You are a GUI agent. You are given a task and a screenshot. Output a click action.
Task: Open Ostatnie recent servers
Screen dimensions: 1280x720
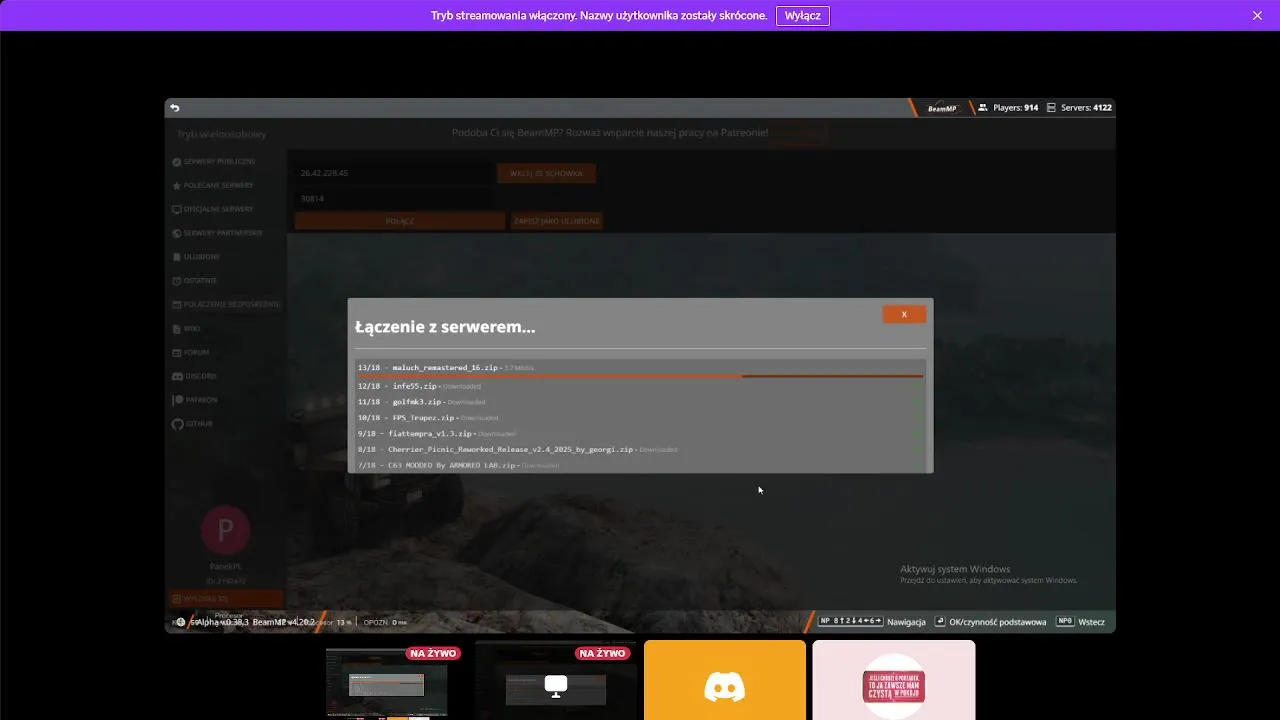(x=194, y=280)
